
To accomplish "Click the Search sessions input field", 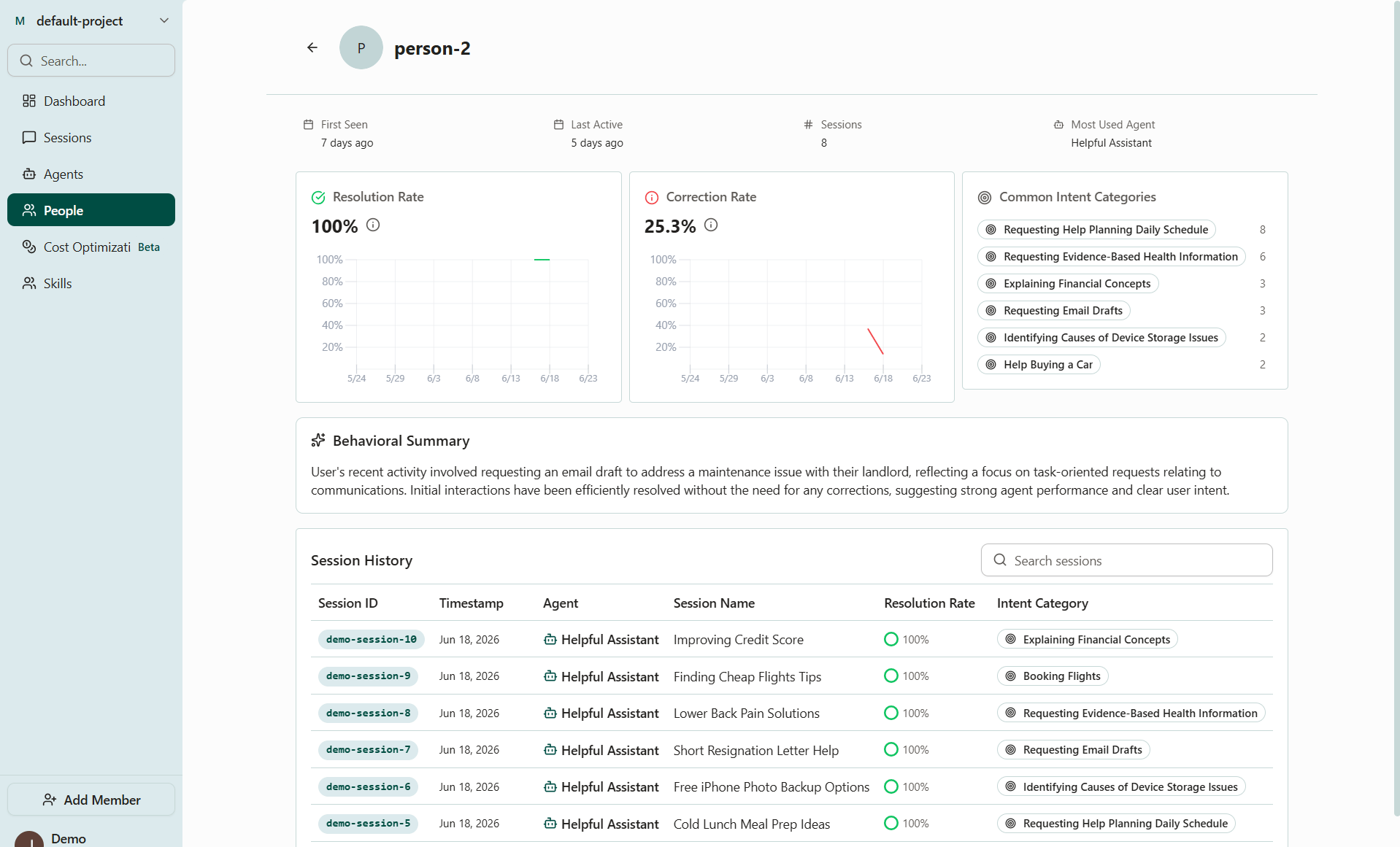I will 1126,560.
